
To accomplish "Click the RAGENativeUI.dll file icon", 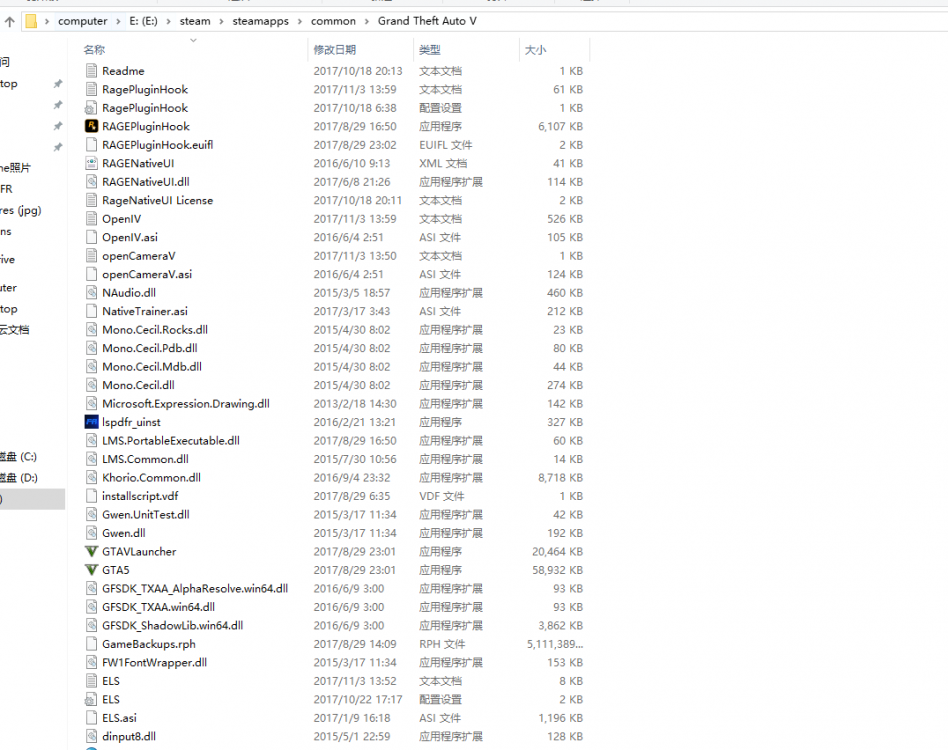I will click(x=91, y=182).
